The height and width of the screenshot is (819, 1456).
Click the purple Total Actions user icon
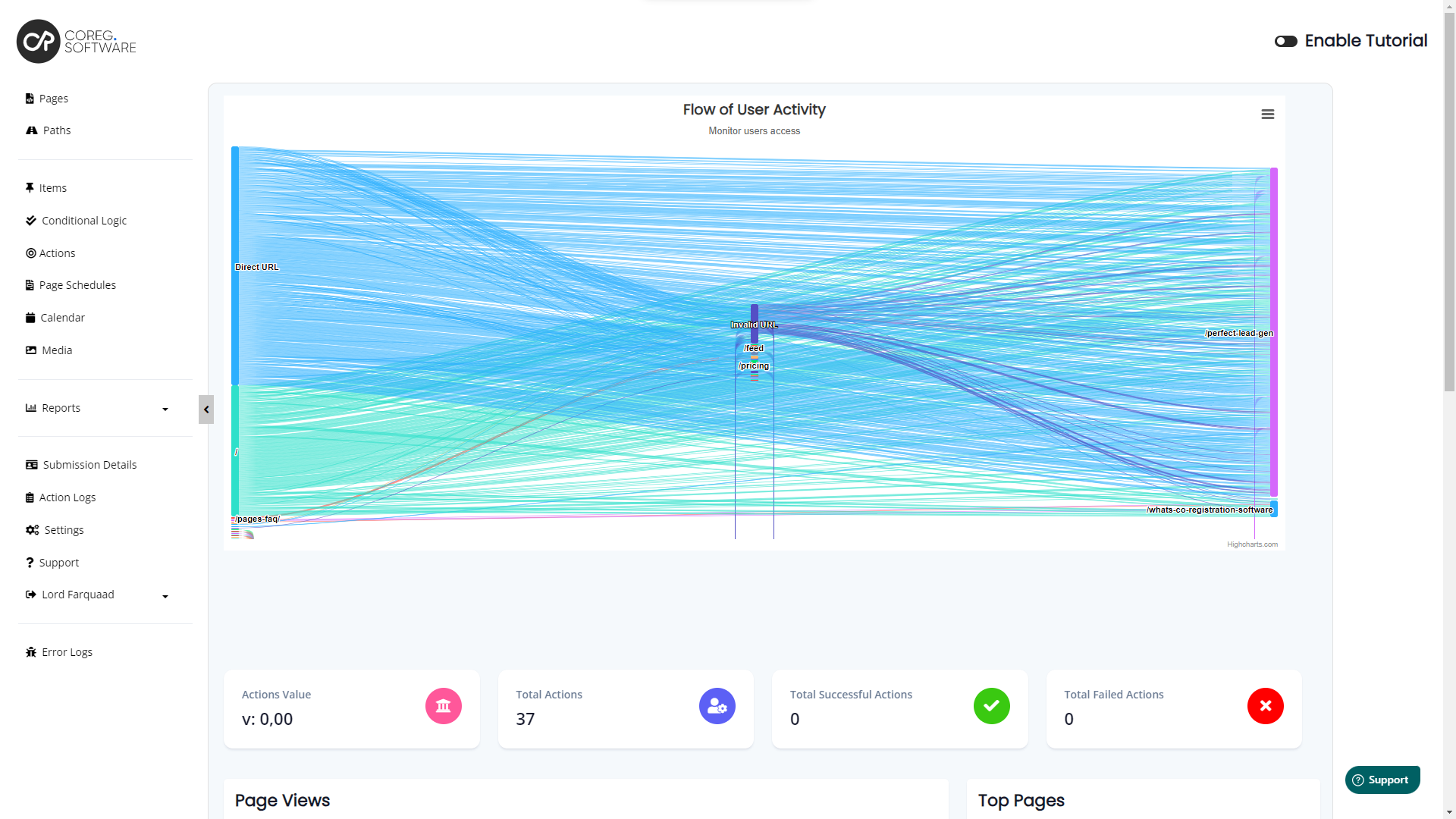[717, 706]
